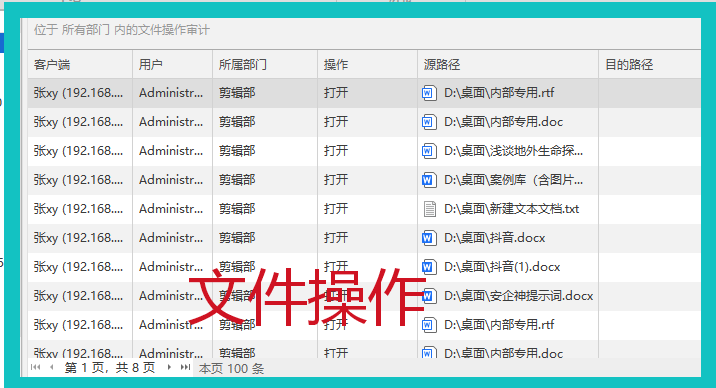
Task: Select the path D:\桌面\浅谈地外生命探...
Action: pos(513,151)
